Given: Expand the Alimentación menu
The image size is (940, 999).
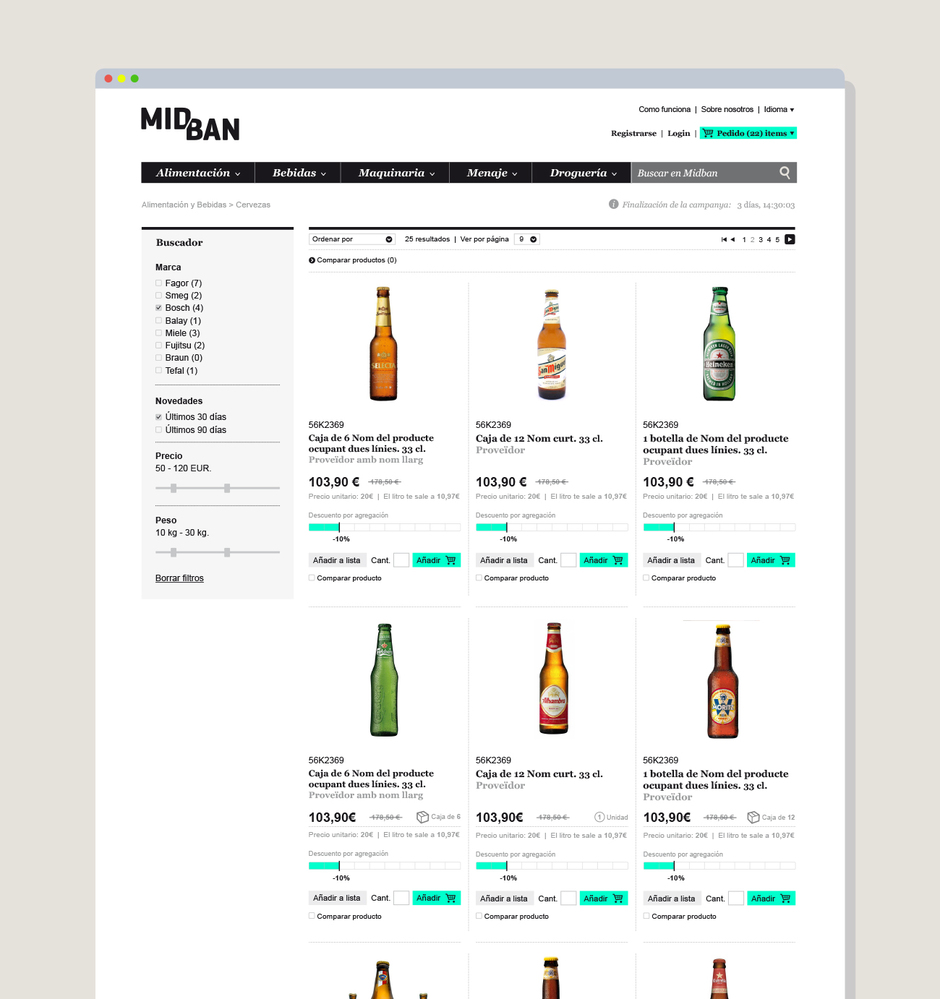Looking at the screenshot, I should [198, 173].
